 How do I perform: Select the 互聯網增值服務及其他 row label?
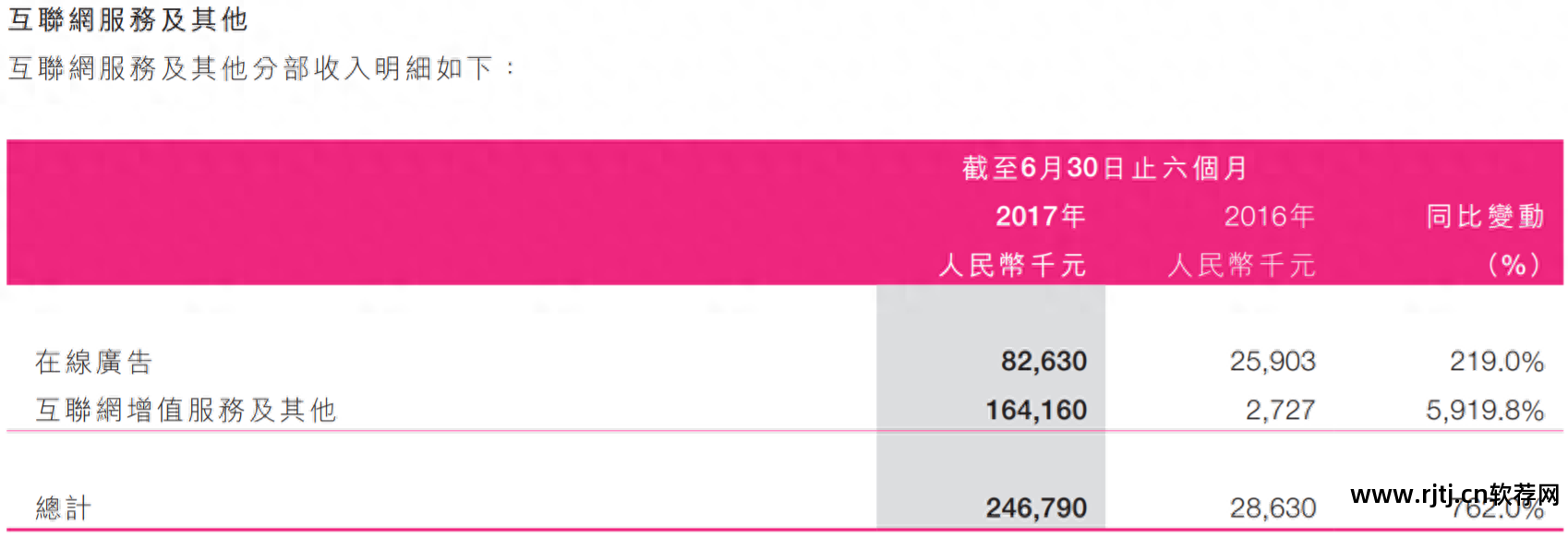point(186,410)
